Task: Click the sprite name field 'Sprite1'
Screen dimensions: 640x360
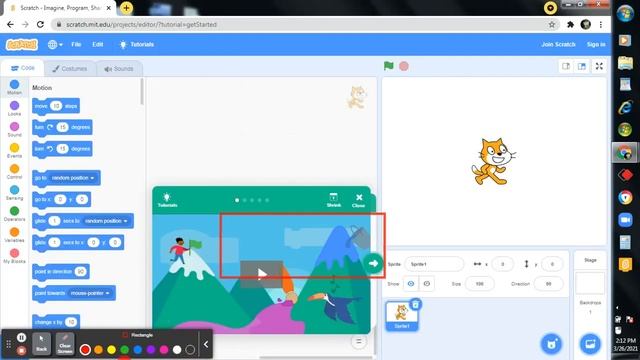Action: pyautogui.click(x=434, y=264)
